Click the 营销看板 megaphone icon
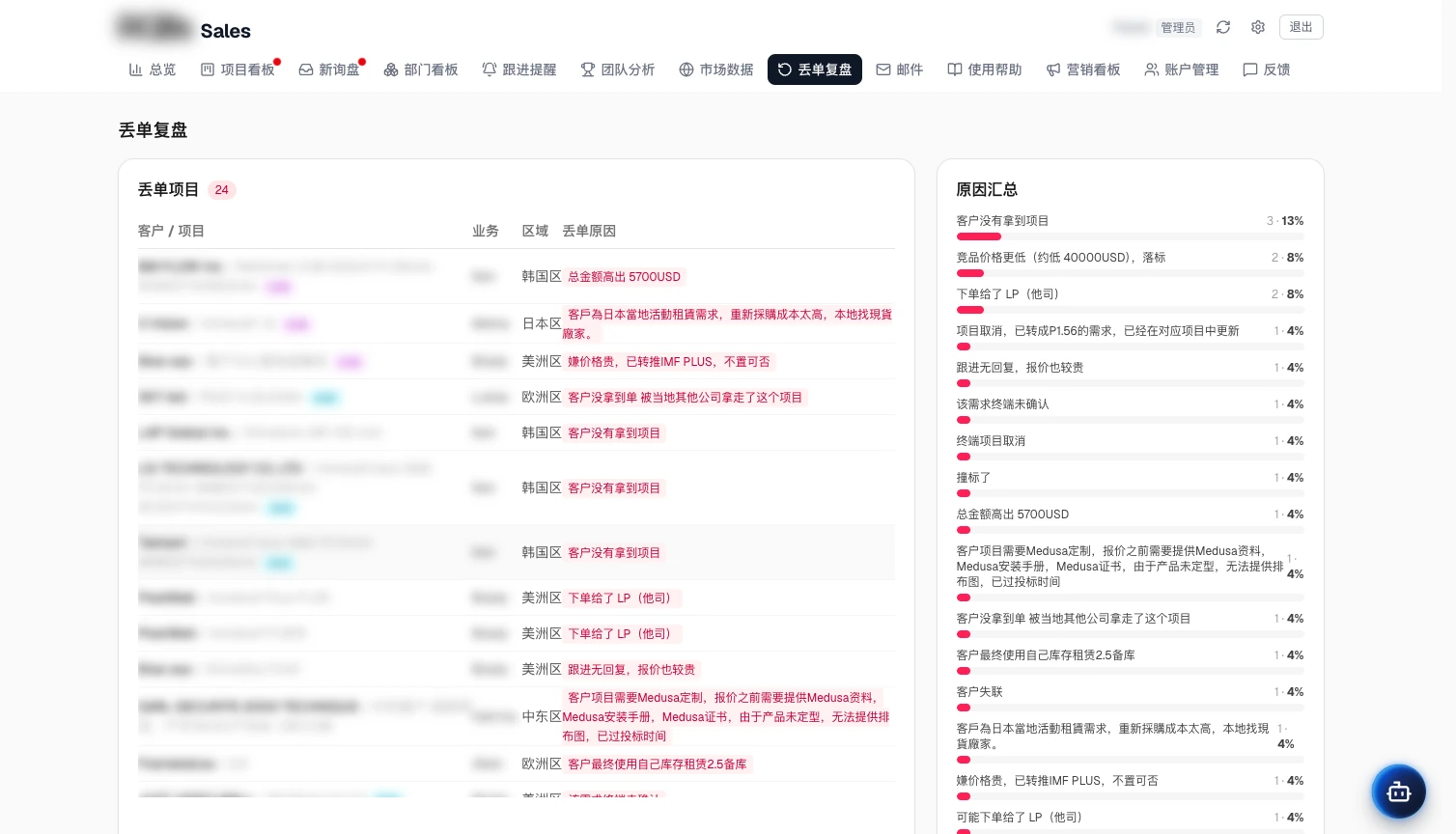The width and height of the screenshot is (1456, 834). point(1053,69)
